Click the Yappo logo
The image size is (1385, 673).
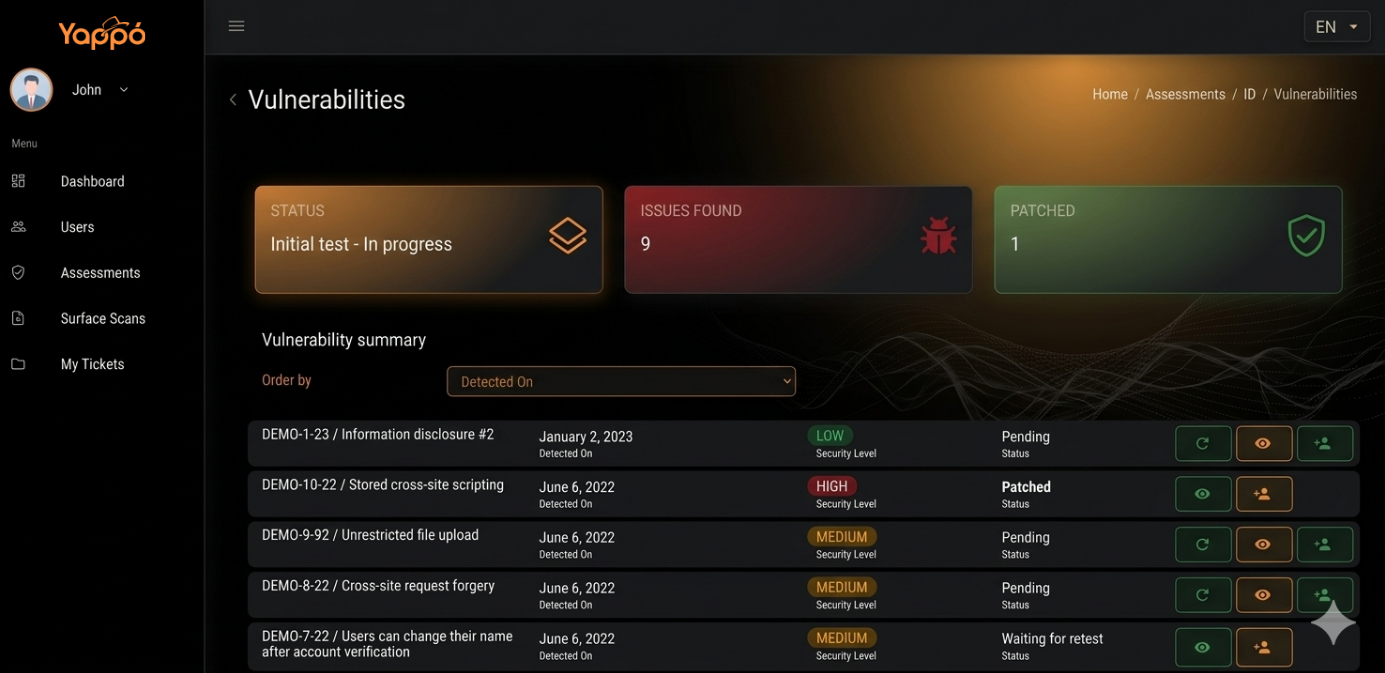pyautogui.click(x=101, y=32)
